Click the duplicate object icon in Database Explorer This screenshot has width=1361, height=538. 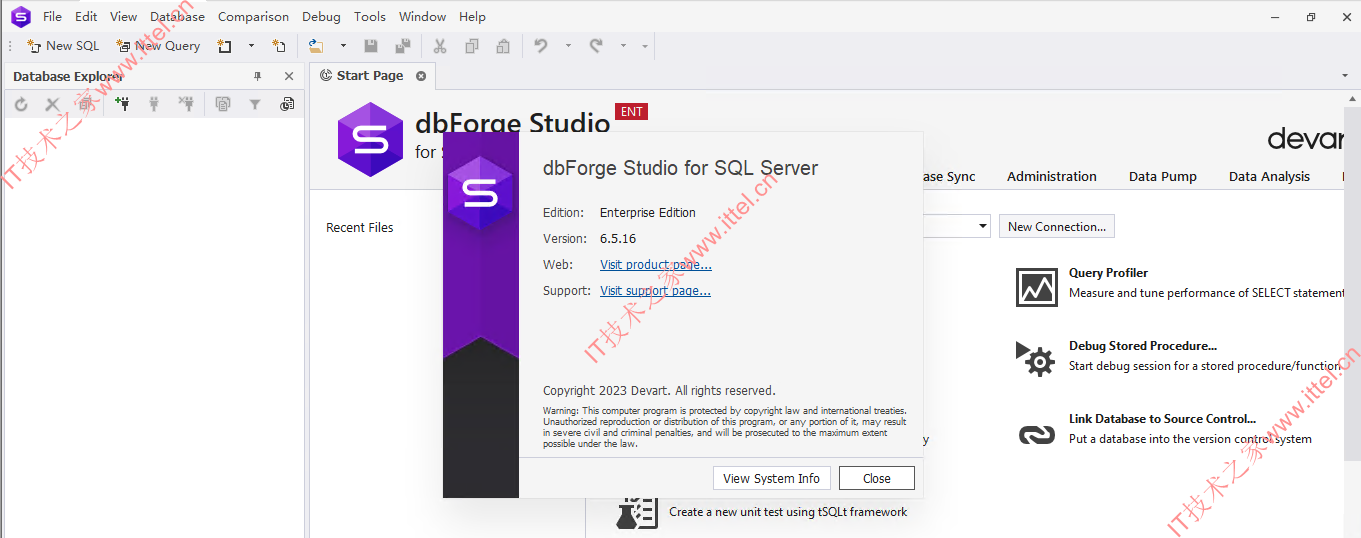click(223, 104)
